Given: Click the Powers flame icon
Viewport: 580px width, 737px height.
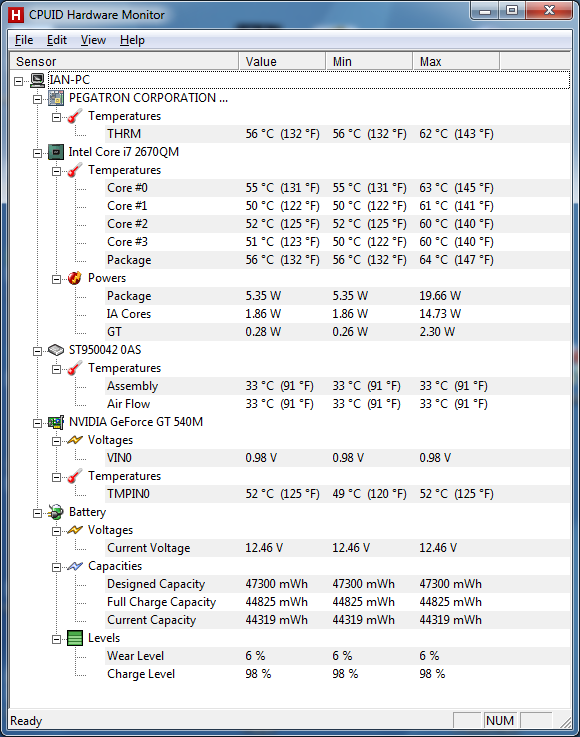Looking at the screenshot, I should coord(75,278).
